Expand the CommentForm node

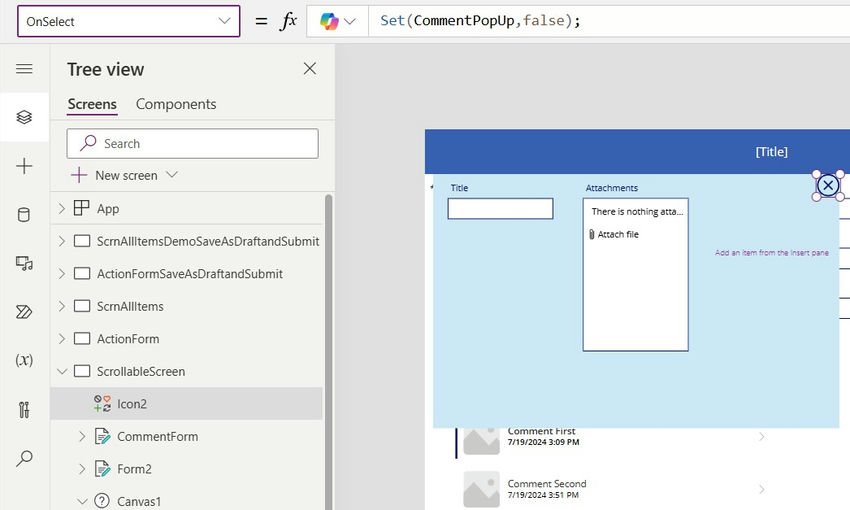coord(82,436)
